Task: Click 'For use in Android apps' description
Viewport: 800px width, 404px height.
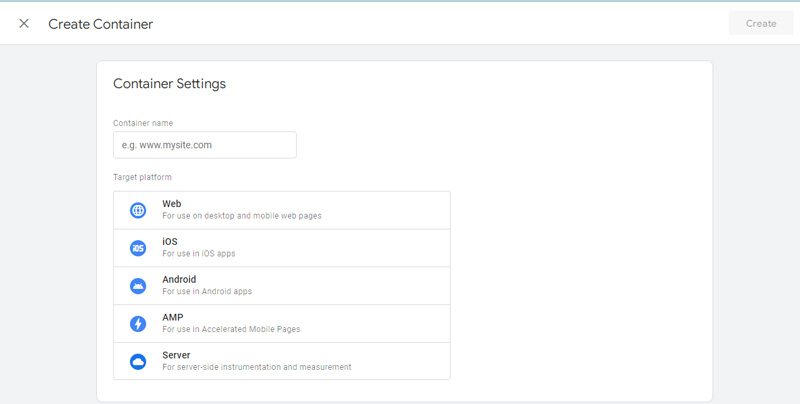Action: click(207, 291)
